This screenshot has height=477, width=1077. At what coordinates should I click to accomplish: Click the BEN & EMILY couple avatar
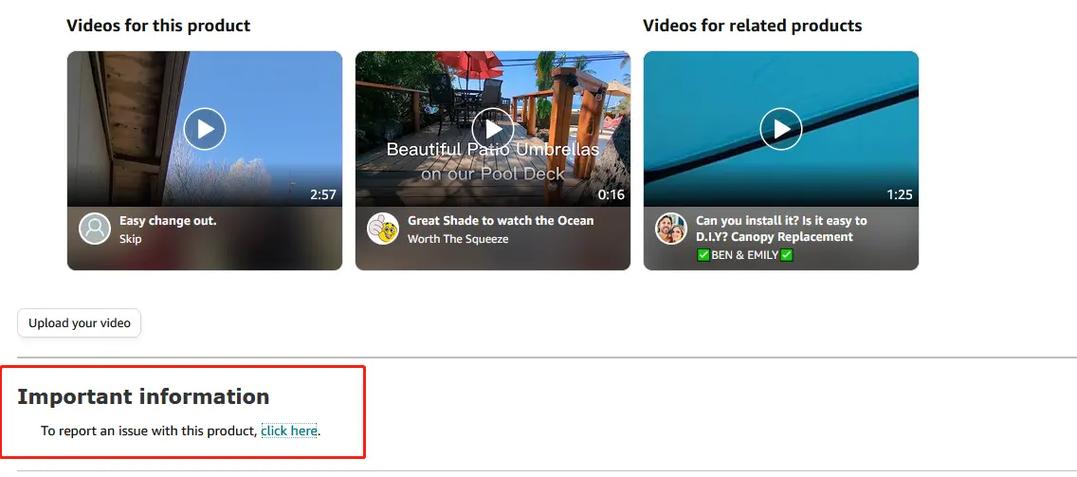pos(671,229)
